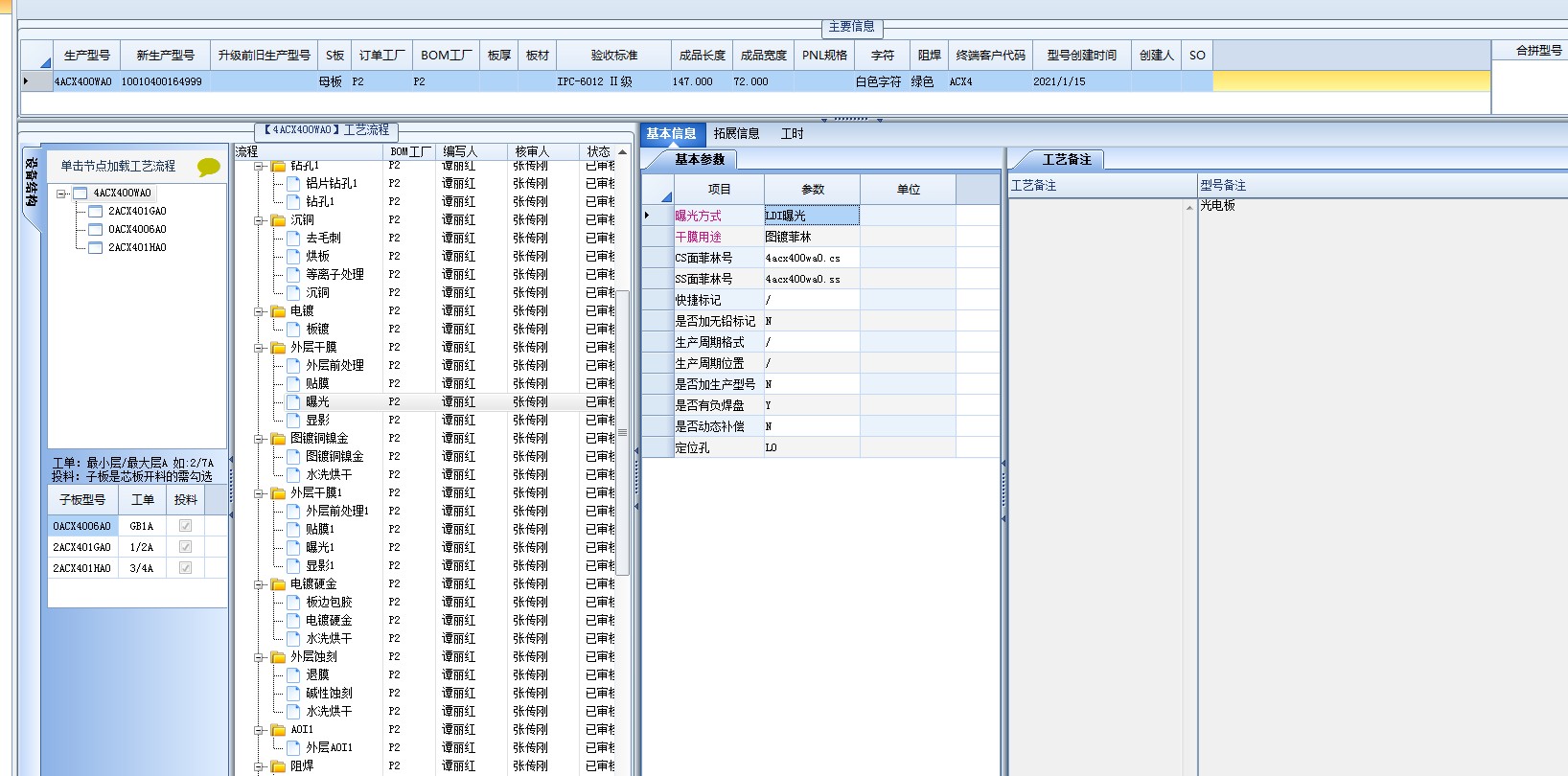Click the scroll-up arrow of process list
1568x776 pixels.
click(622, 151)
